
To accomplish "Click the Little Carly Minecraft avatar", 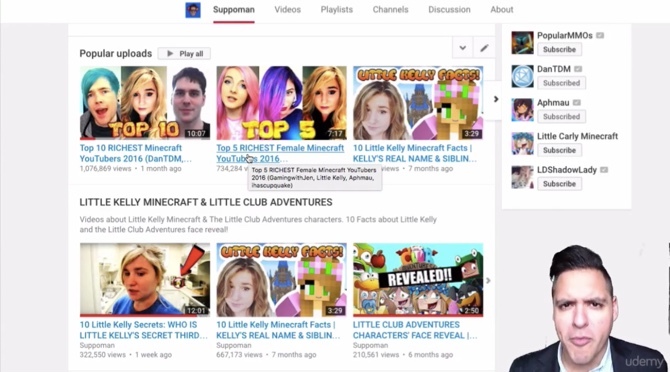I will point(522,144).
